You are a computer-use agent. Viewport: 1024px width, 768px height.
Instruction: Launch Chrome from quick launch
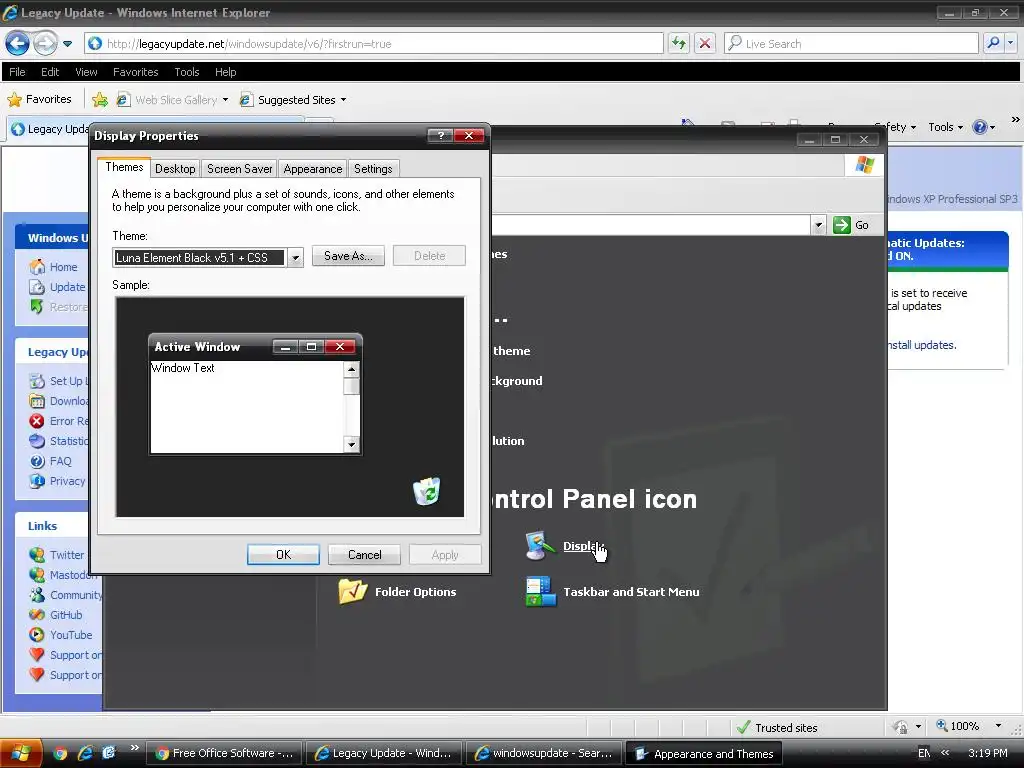click(x=60, y=753)
